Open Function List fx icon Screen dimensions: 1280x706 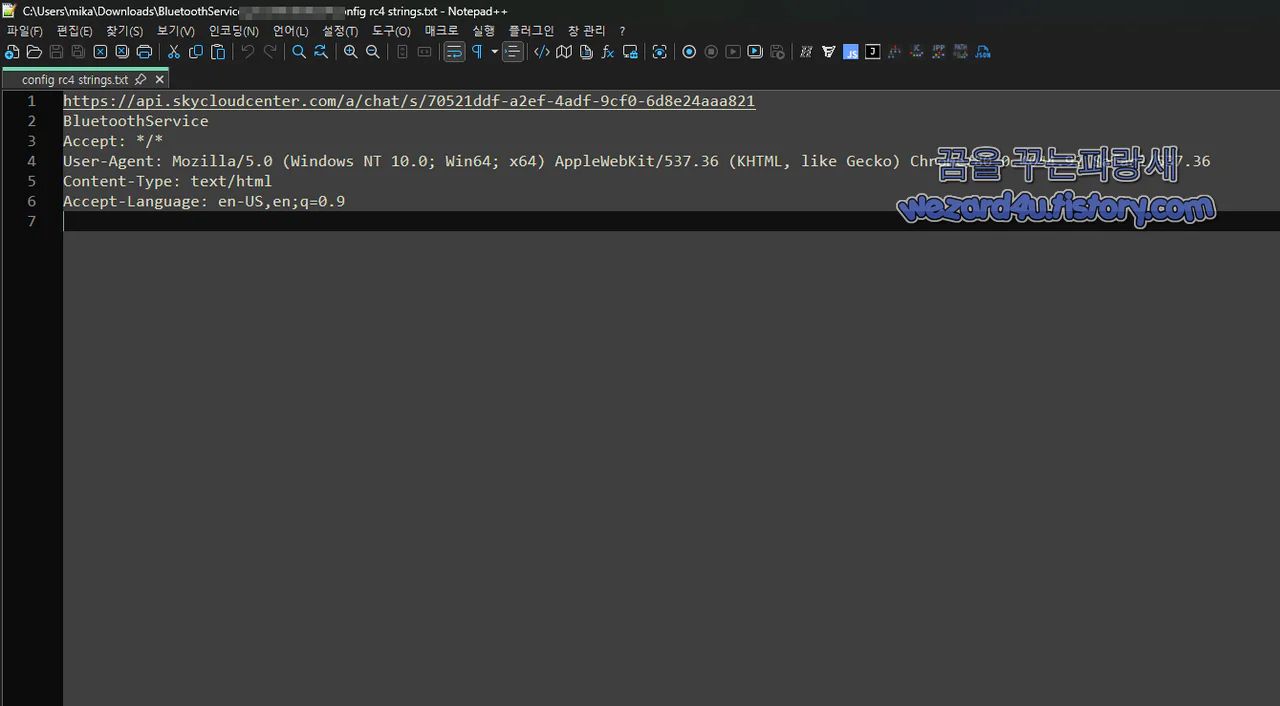point(608,52)
